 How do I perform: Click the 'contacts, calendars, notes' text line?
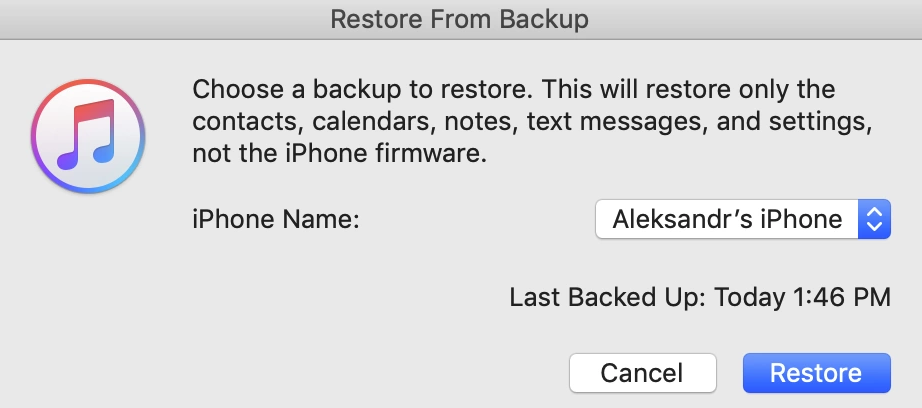[532, 122]
